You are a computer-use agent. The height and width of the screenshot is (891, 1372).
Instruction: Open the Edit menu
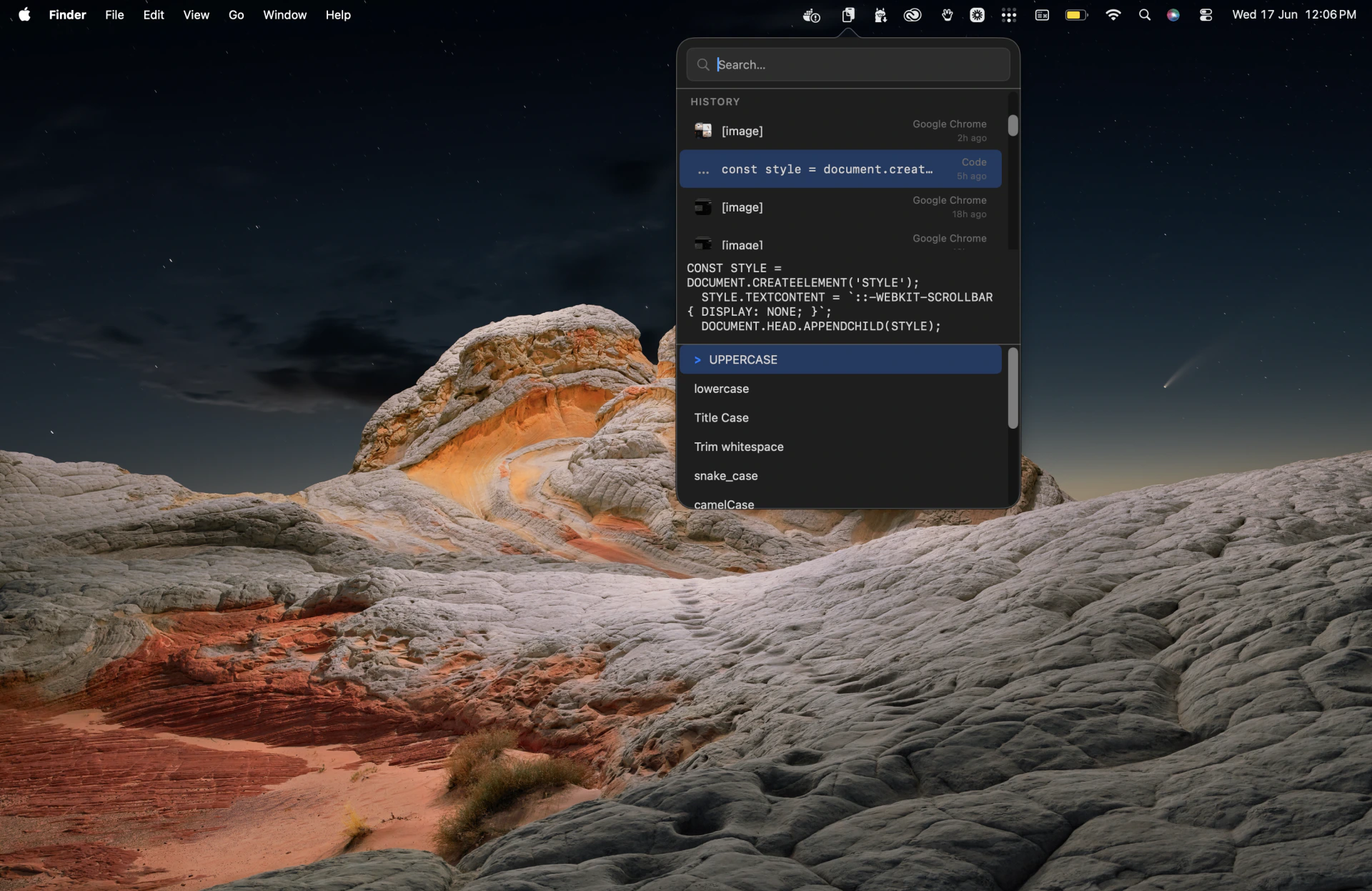pyautogui.click(x=153, y=14)
